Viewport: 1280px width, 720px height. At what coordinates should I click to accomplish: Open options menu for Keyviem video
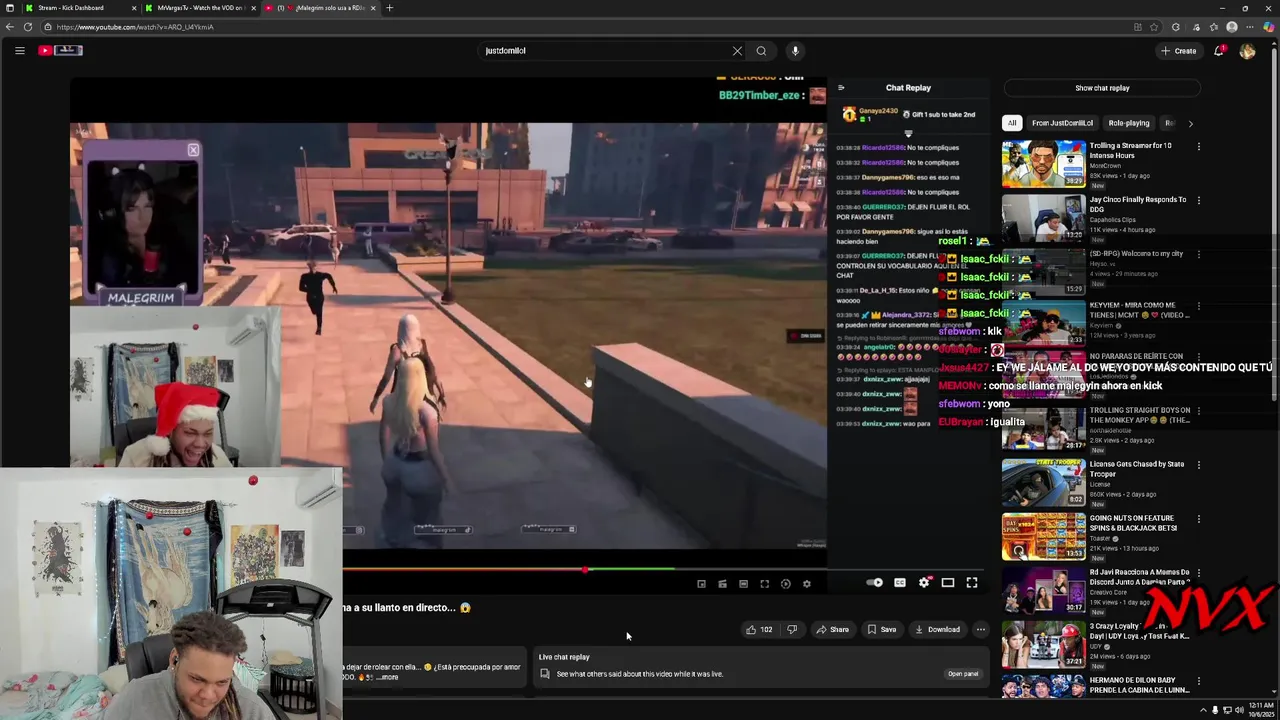(x=1198, y=305)
